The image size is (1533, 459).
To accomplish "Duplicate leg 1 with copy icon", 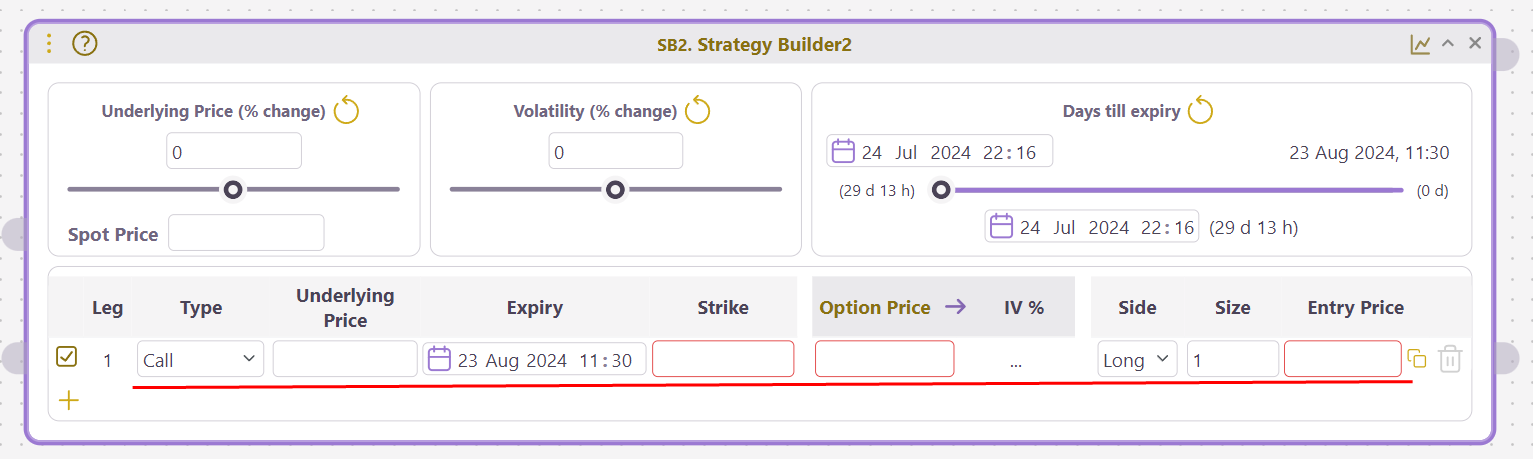I will coord(1416,359).
